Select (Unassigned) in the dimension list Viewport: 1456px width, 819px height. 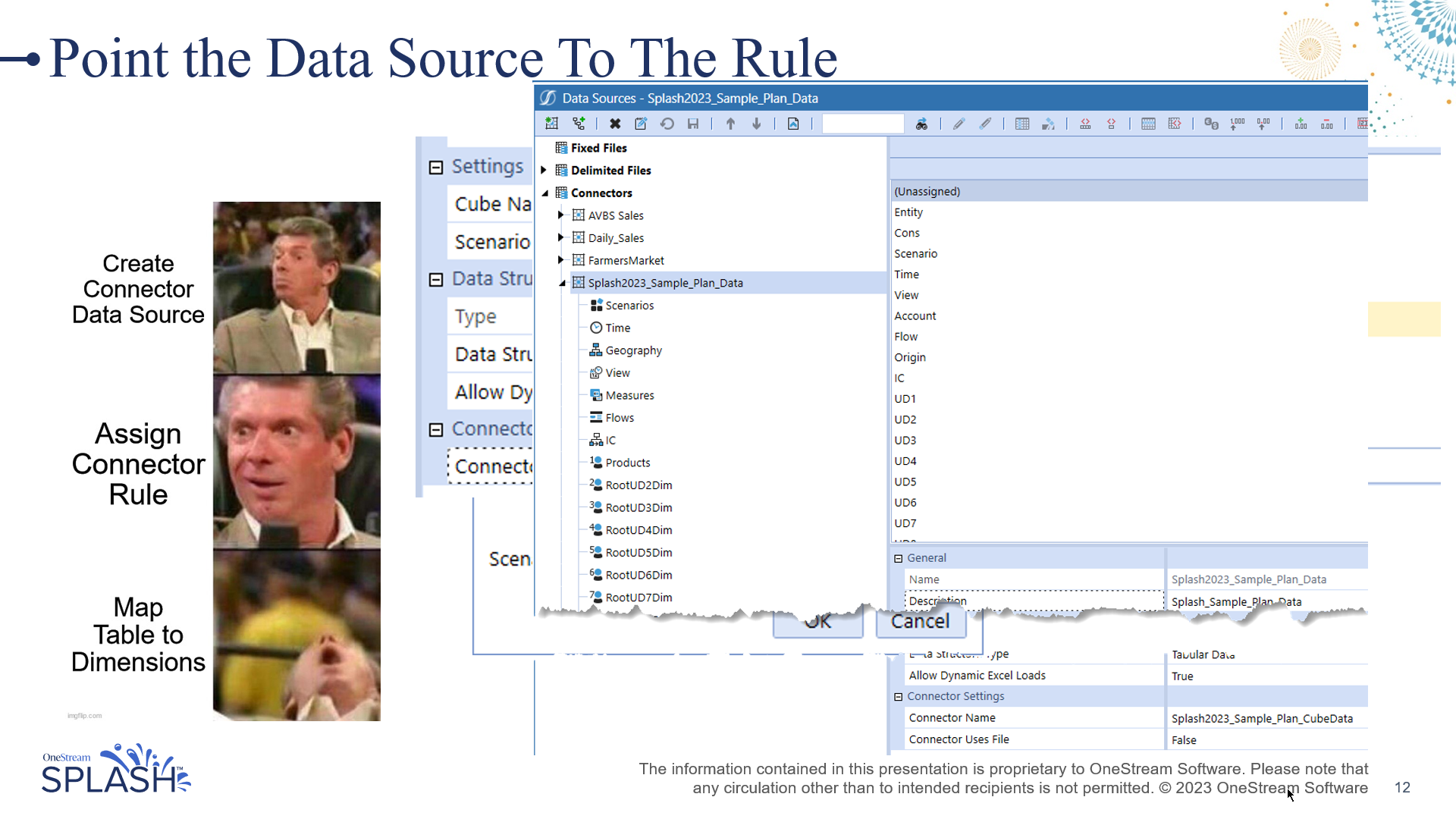coord(1129,191)
